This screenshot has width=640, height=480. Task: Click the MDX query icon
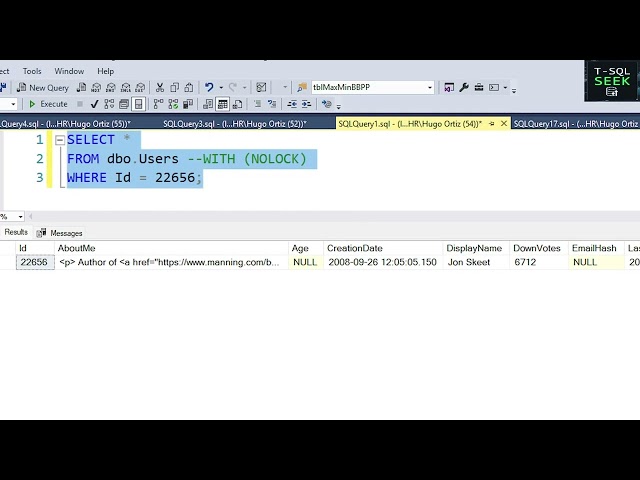tap(96, 87)
